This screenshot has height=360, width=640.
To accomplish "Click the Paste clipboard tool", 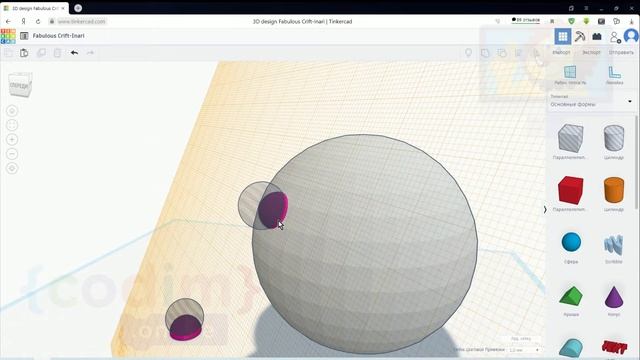I will pos(24,53).
